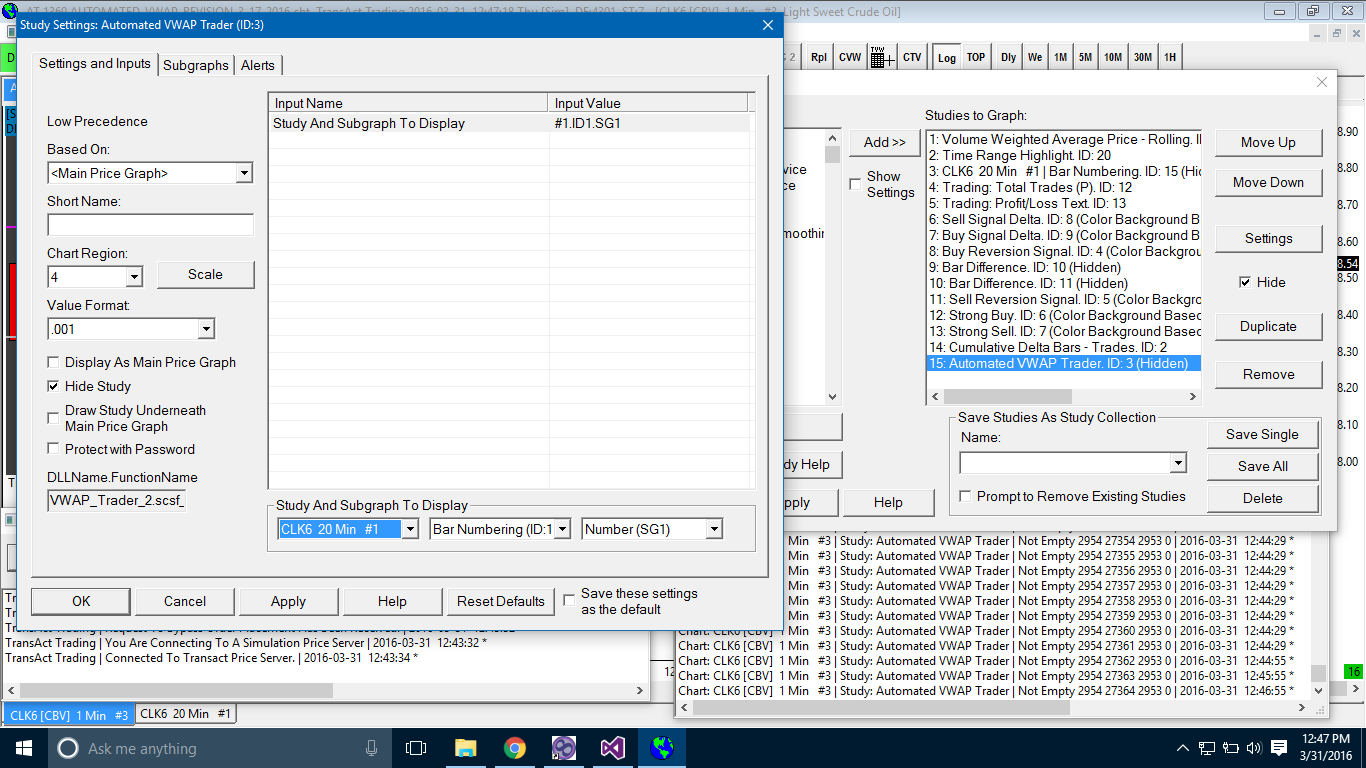Viewport: 1366px width, 768px height.
Task: Click the CTV toolbar button
Action: [912, 57]
